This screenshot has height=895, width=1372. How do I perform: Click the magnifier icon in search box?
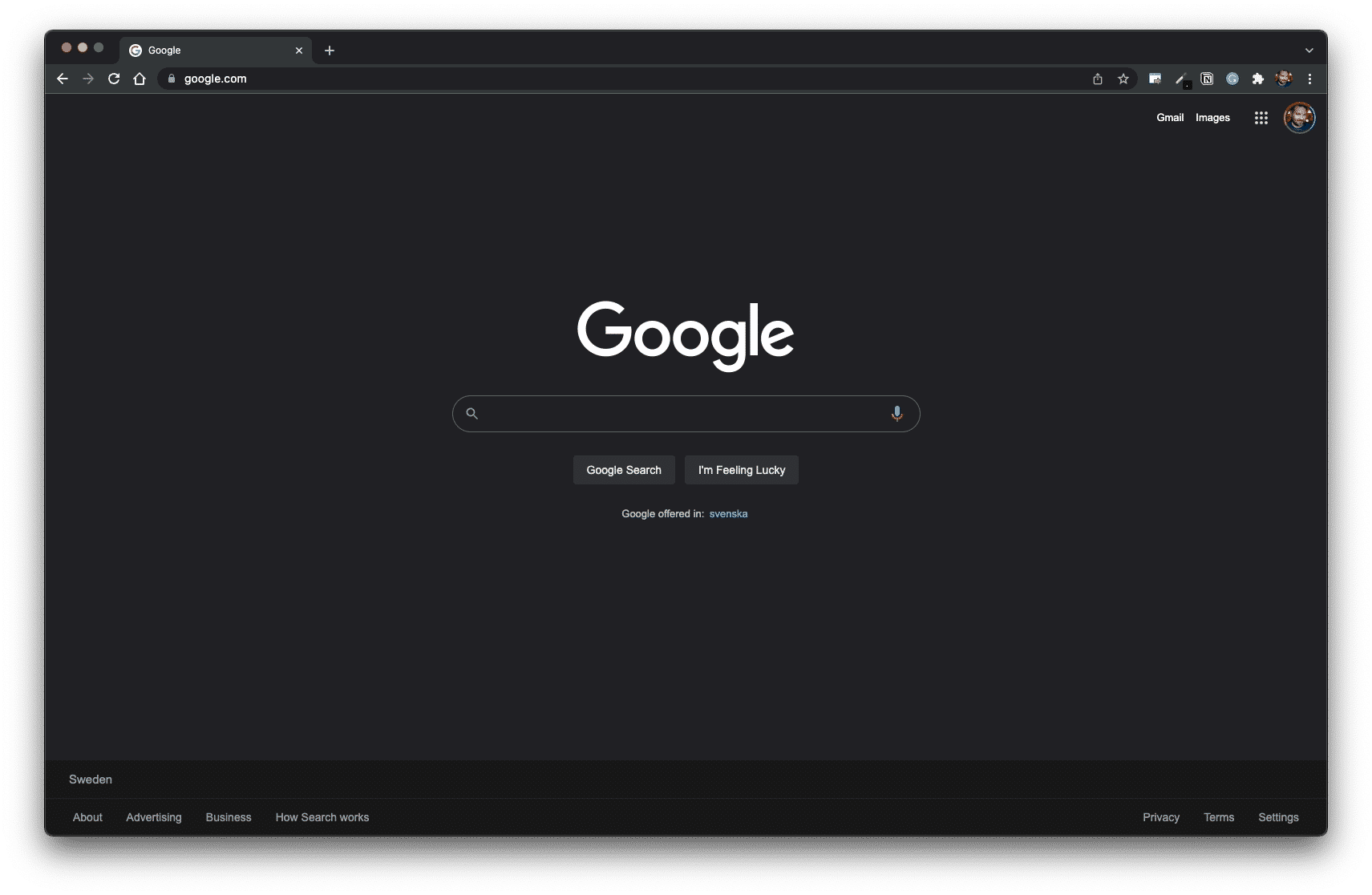pos(472,414)
